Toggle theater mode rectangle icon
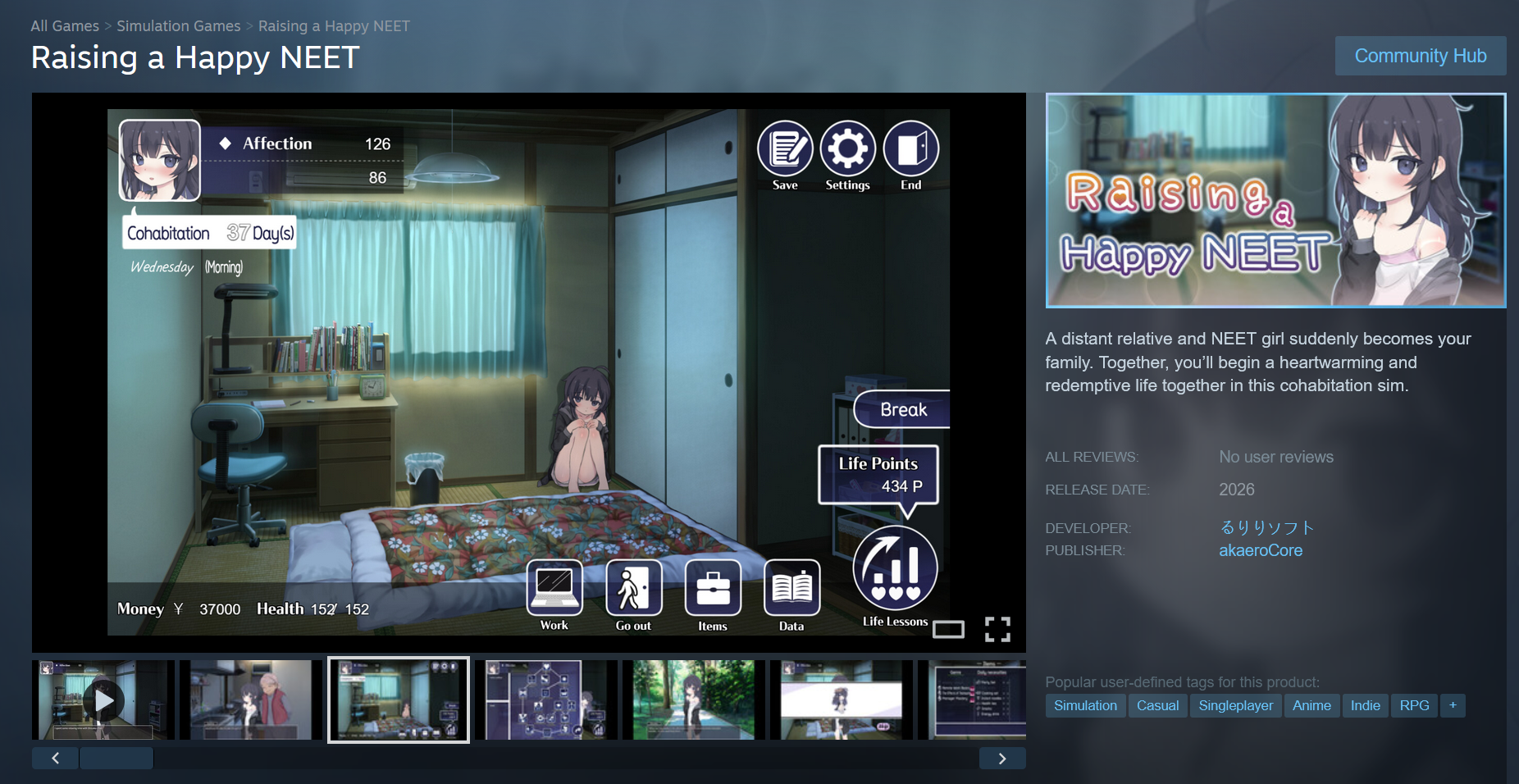The image size is (1519, 784). click(949, 630)
